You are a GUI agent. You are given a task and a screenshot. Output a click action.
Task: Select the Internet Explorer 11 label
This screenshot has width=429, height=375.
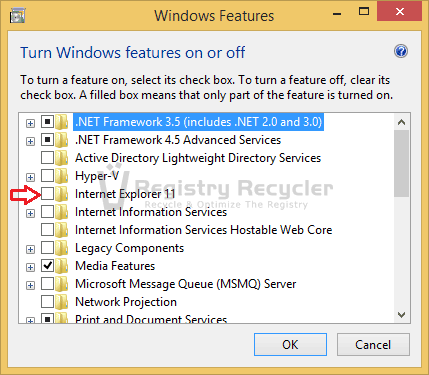click(125, 194)
